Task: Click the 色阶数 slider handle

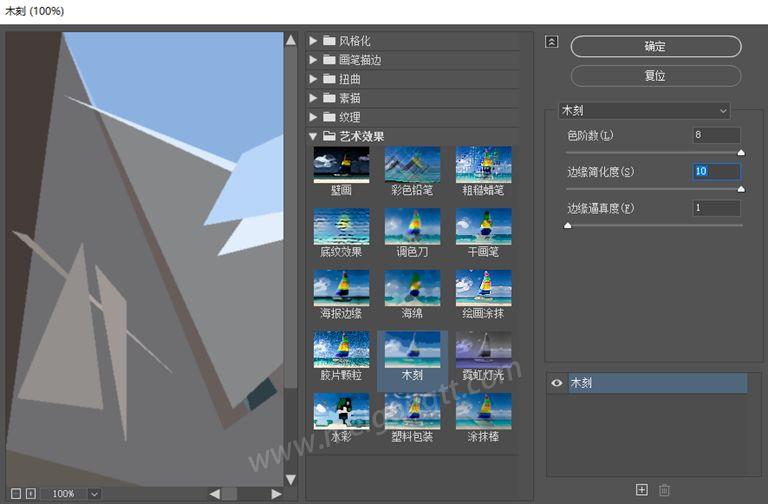Action: pos(741,153)
